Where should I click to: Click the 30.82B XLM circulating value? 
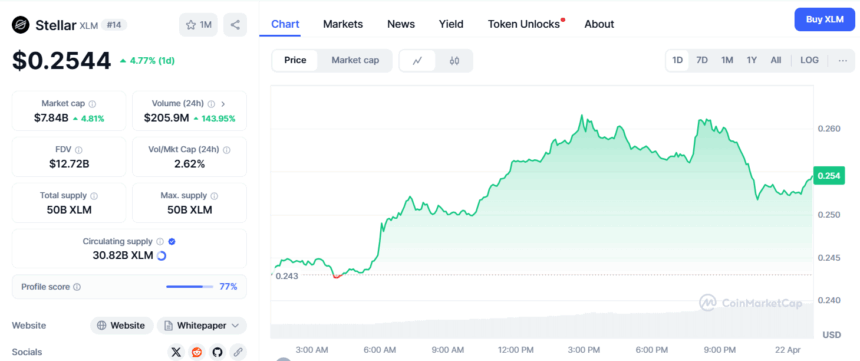click(x=123, y=256)
